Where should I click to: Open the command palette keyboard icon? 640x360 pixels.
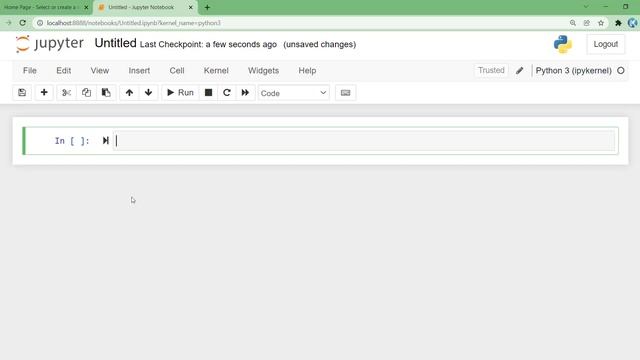345,93
